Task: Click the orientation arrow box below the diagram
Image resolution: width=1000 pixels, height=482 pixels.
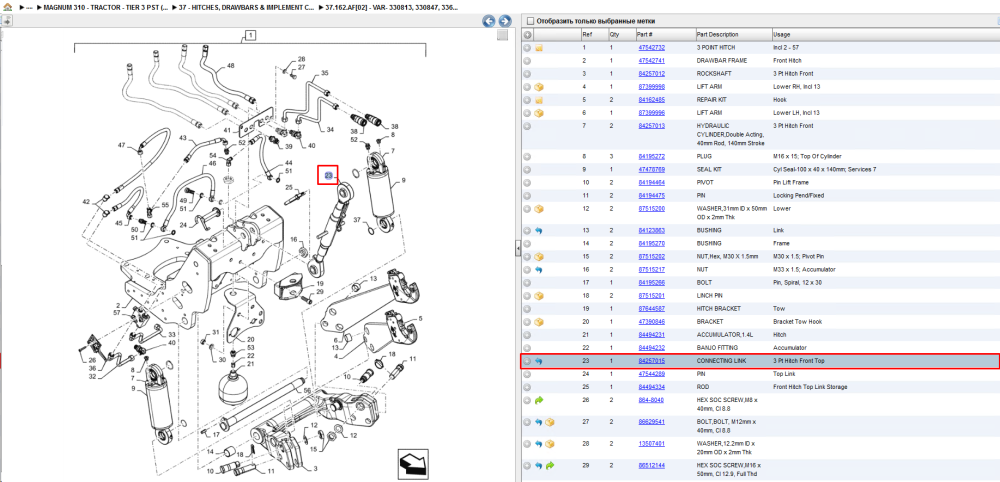Action: pyautogui.click(x=411, y=462)
